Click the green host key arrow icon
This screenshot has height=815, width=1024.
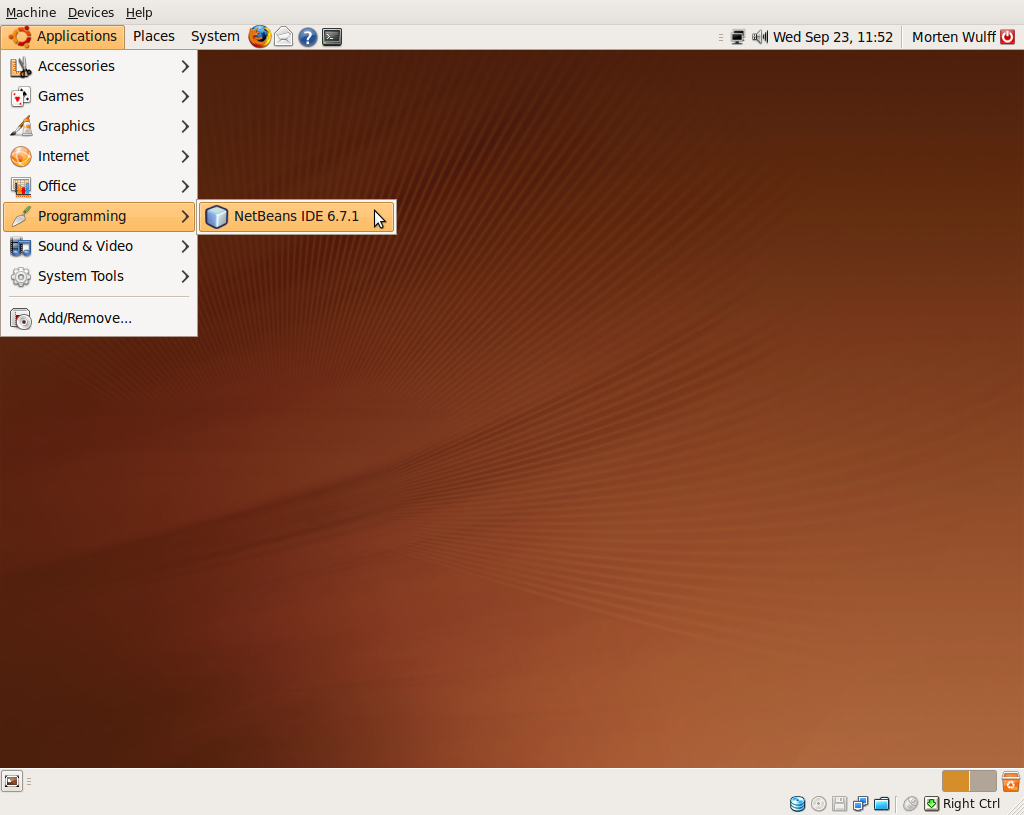click(x=931, y=803)
